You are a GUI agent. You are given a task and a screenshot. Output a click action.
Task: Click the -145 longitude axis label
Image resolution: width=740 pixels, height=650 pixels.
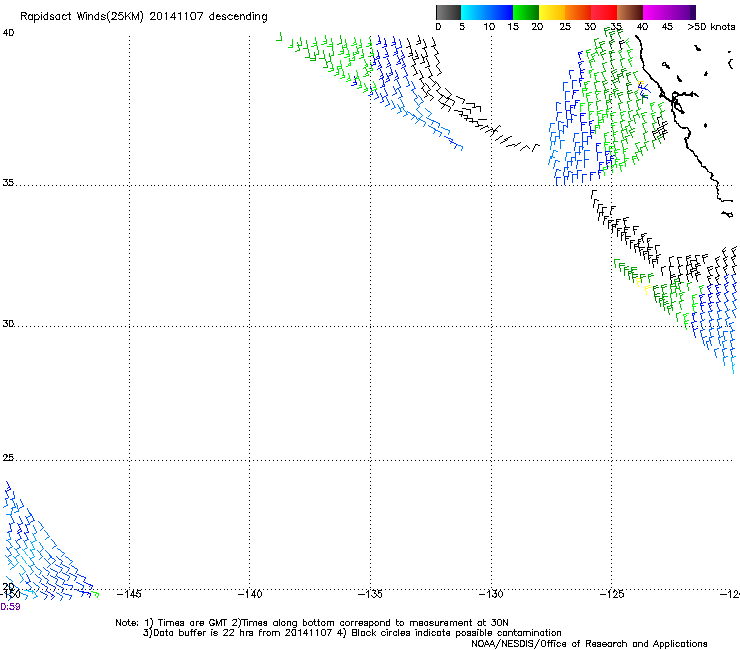coord(129,594)
